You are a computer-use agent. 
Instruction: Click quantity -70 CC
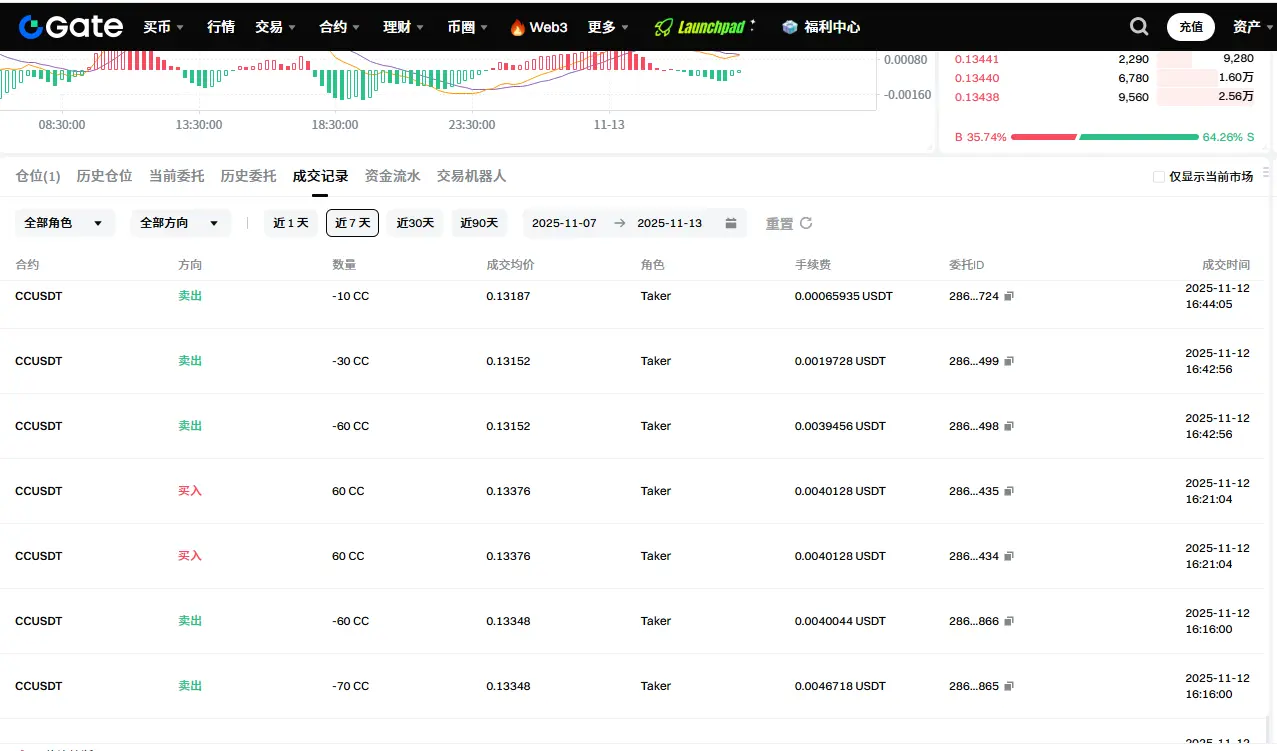pyautogui.click(x=350, y=686)
